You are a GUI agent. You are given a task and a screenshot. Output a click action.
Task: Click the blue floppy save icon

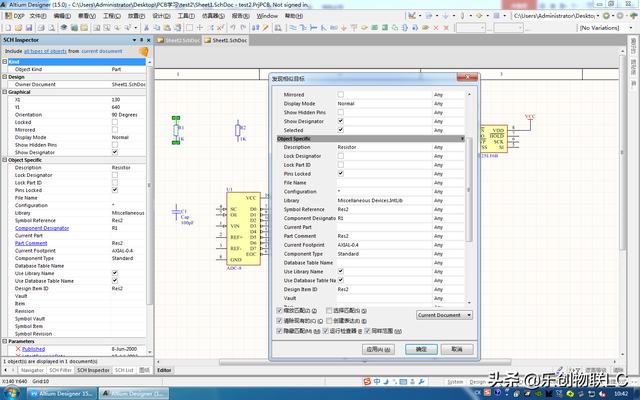(29, 28)
